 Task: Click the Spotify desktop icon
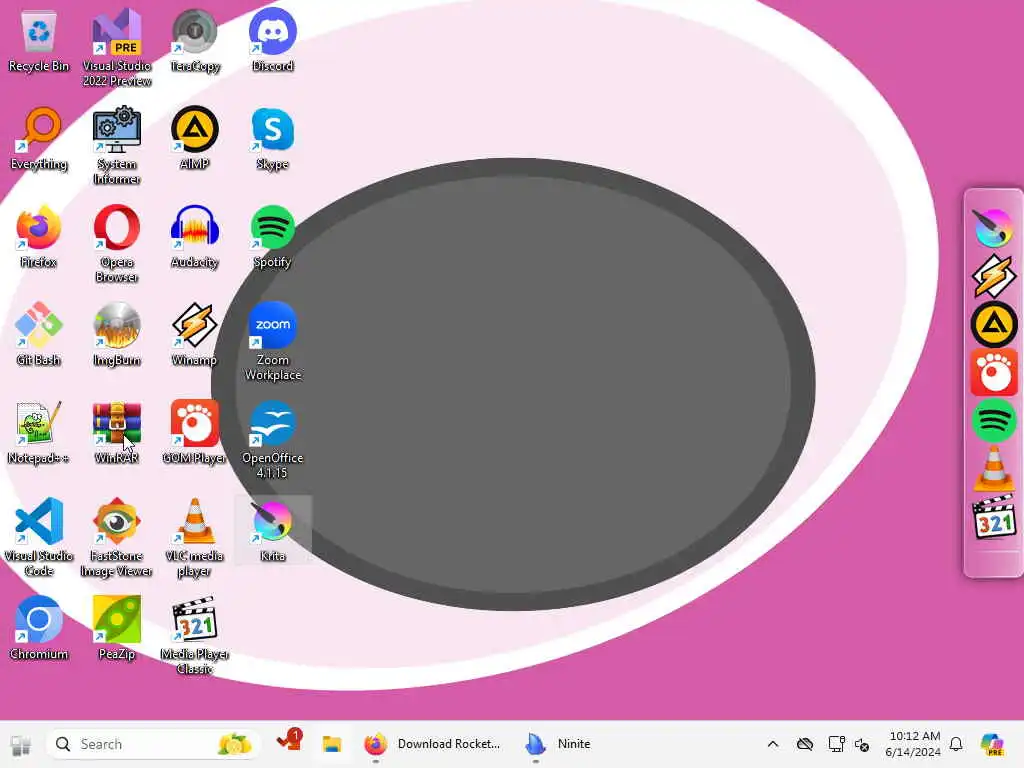pyautogui.click(x=272, y=236)
